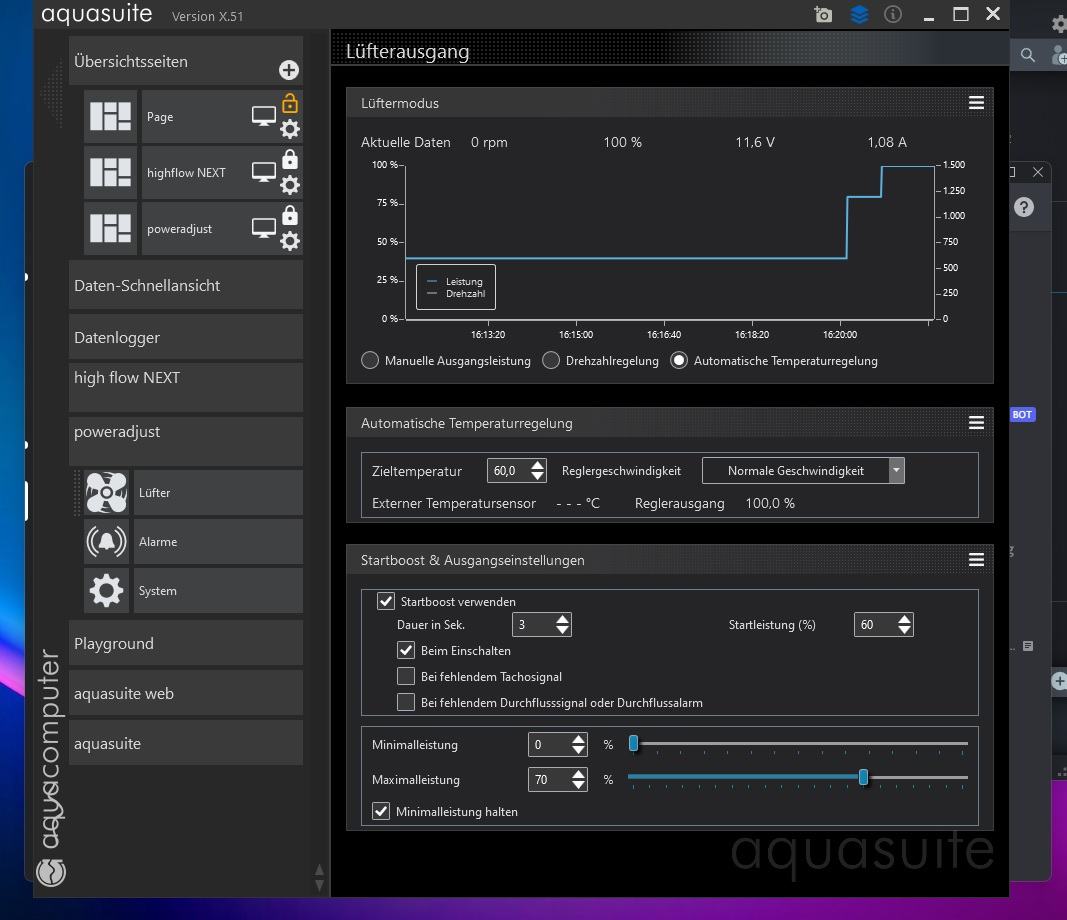Toggle the orange lock on Page row
Screen dimensions: 1067x920
[x=290, y=103]
